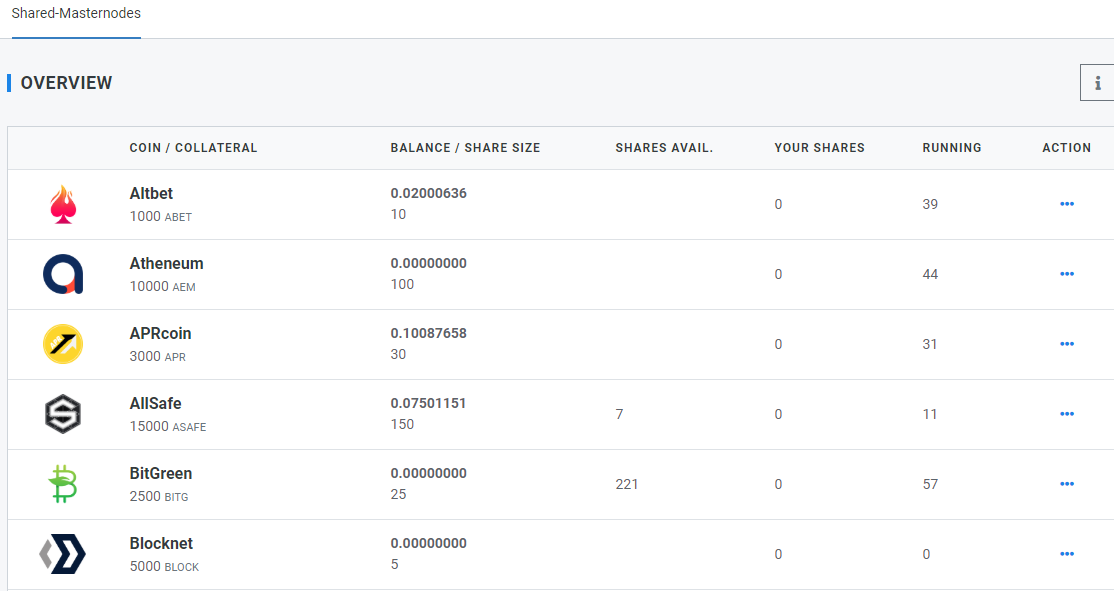
Task: Open action menu for Atheneum row
Action: (x=1066, y=274)
